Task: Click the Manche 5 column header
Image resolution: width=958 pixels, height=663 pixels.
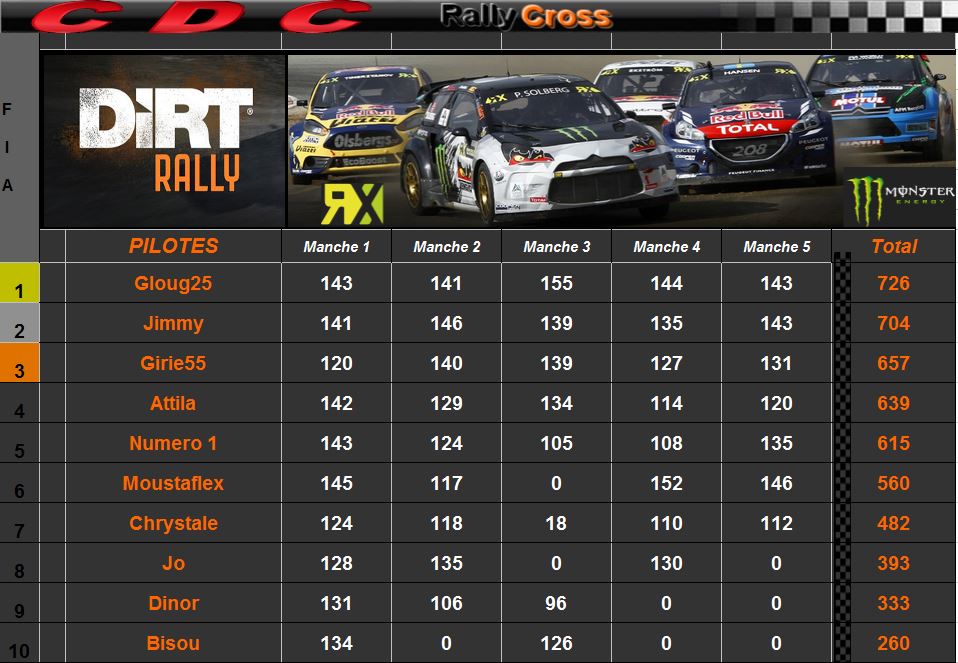Action: 777,247
